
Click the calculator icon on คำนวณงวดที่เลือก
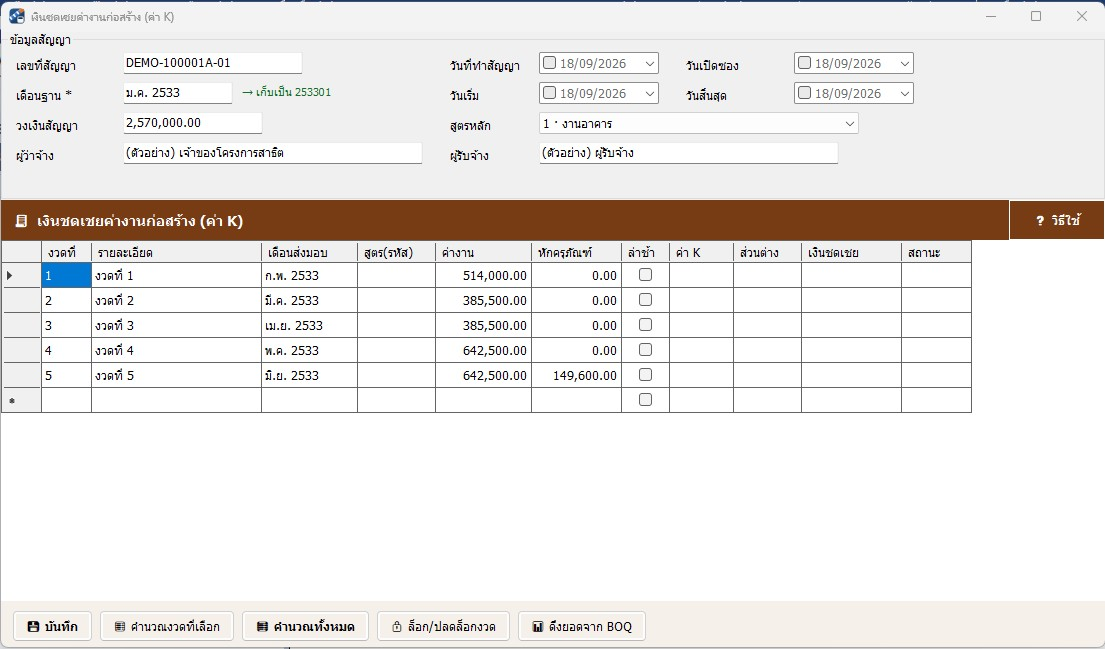[x=120, y=626]
